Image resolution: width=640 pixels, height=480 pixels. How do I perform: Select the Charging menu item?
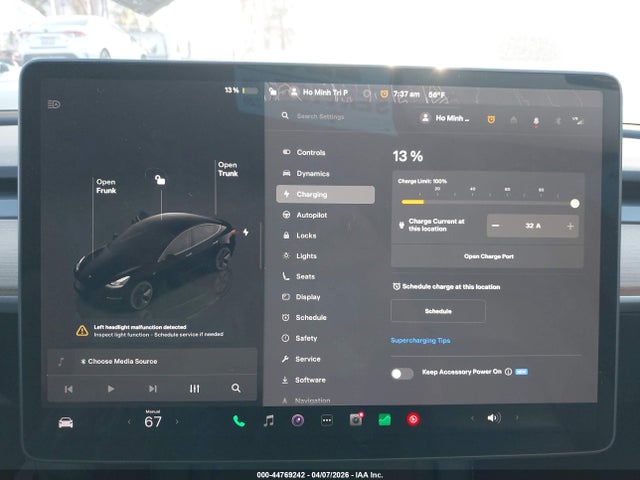[x=325, y=195]
